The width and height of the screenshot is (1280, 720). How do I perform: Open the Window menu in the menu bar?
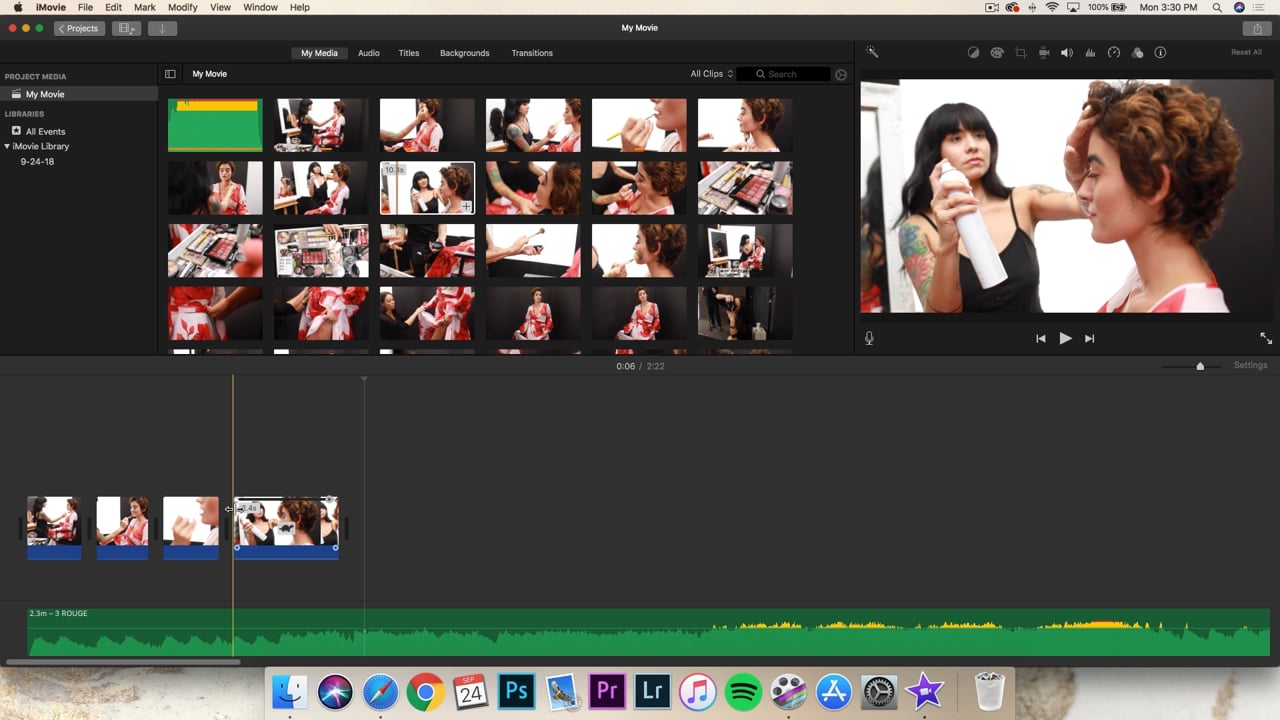pyautogui.click(x=261, y=7)
